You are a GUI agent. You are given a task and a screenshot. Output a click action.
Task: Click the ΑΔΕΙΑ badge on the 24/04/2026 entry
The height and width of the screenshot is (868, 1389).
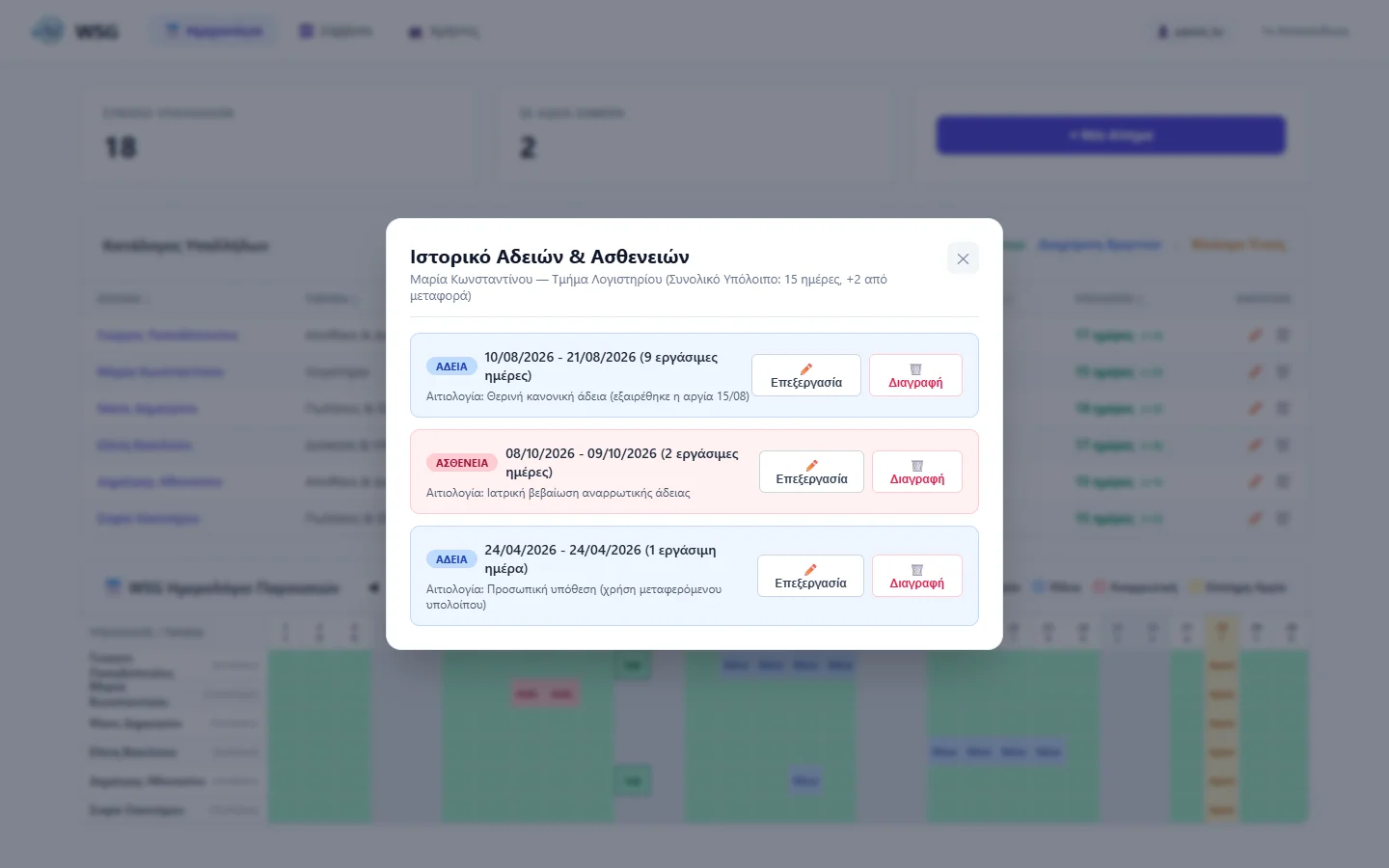point(451,559)
